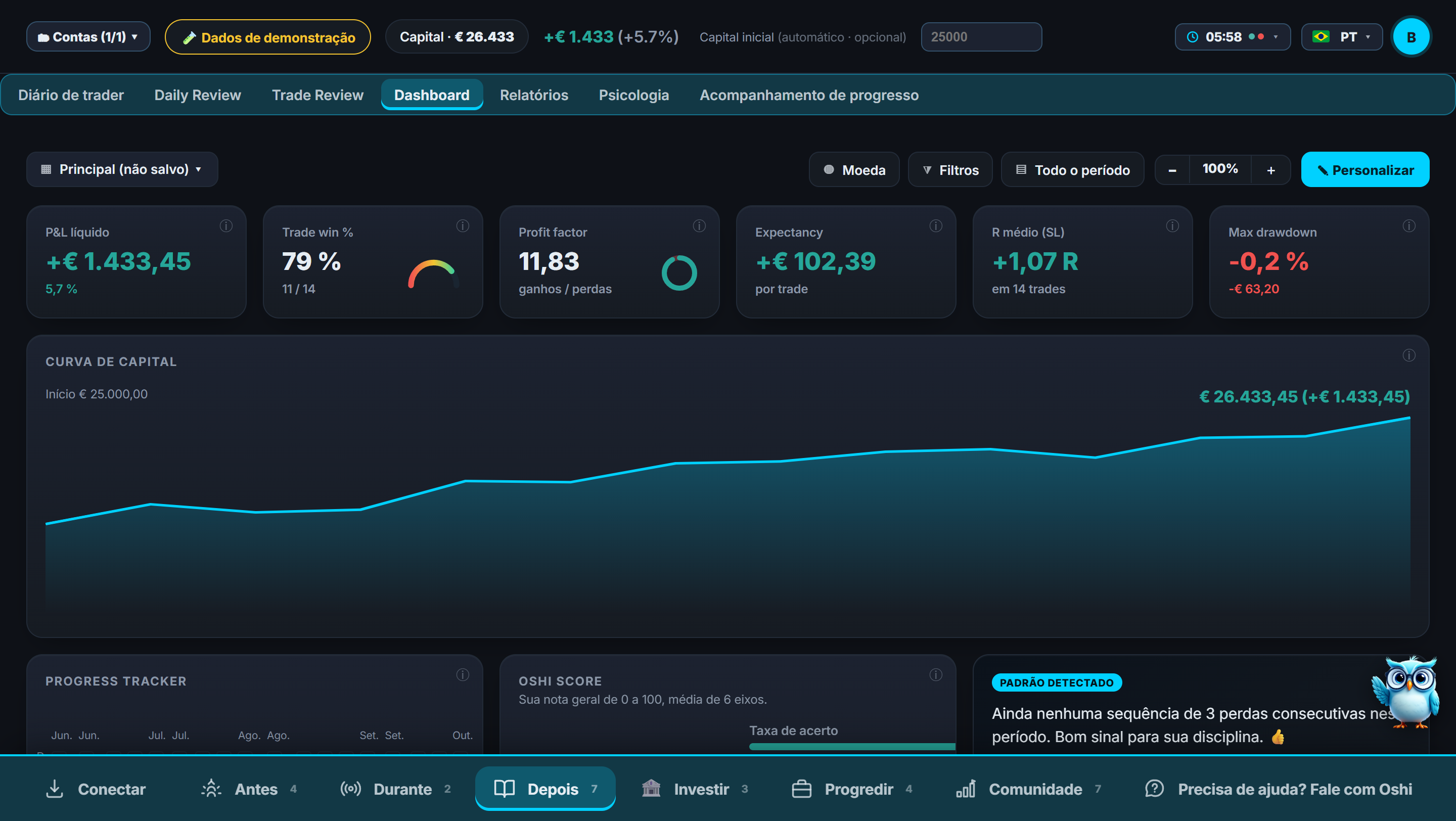
Task: Switch to the Daily Review tab
Action: [x=197, y=95]
